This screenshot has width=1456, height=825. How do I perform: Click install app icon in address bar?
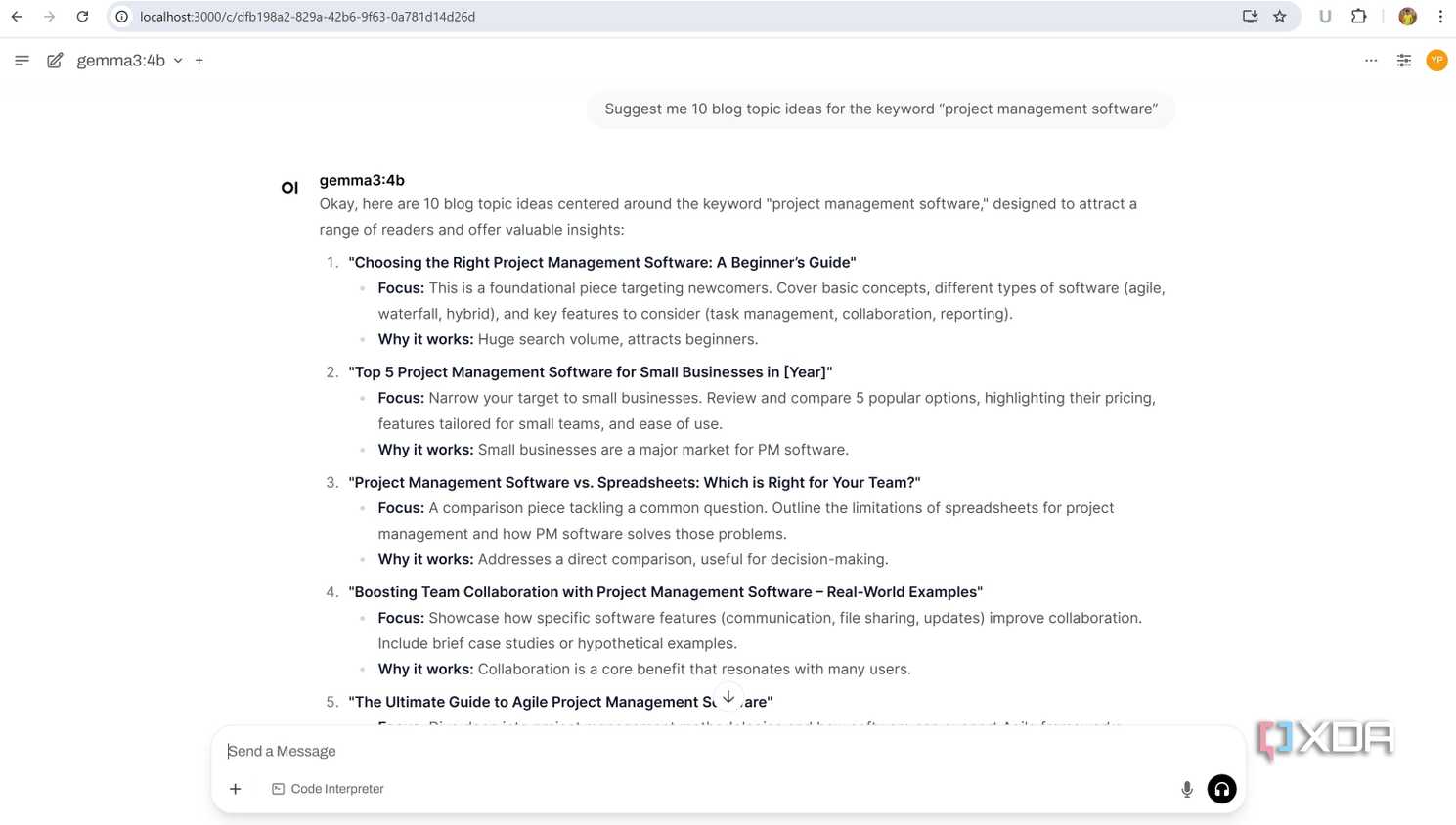pos(1250,17)
